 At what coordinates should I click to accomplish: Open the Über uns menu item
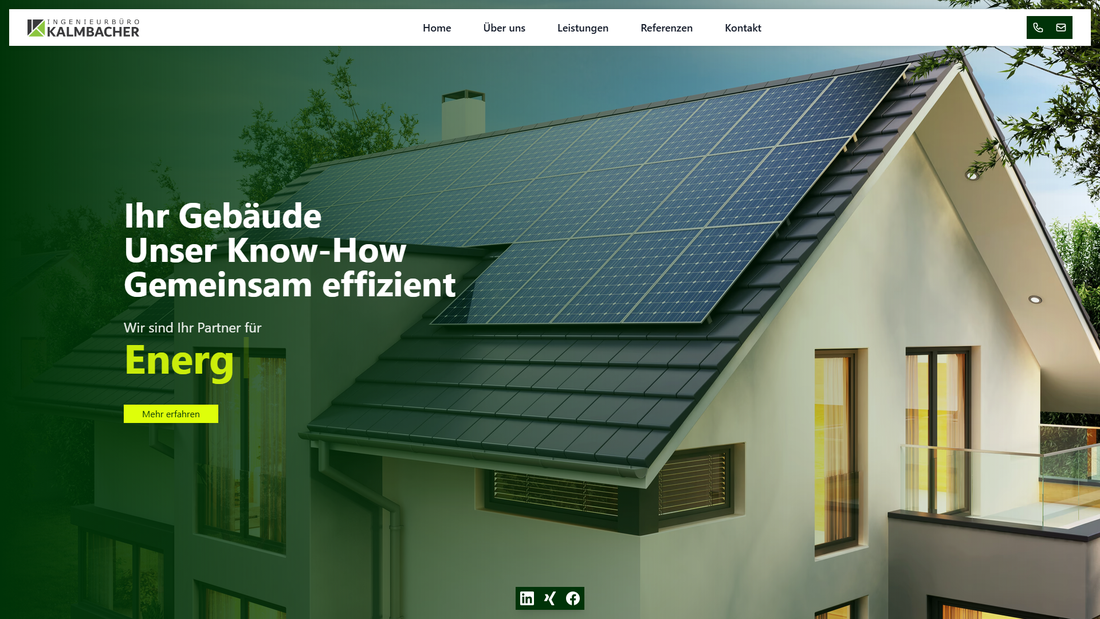(x=504, y=28)
